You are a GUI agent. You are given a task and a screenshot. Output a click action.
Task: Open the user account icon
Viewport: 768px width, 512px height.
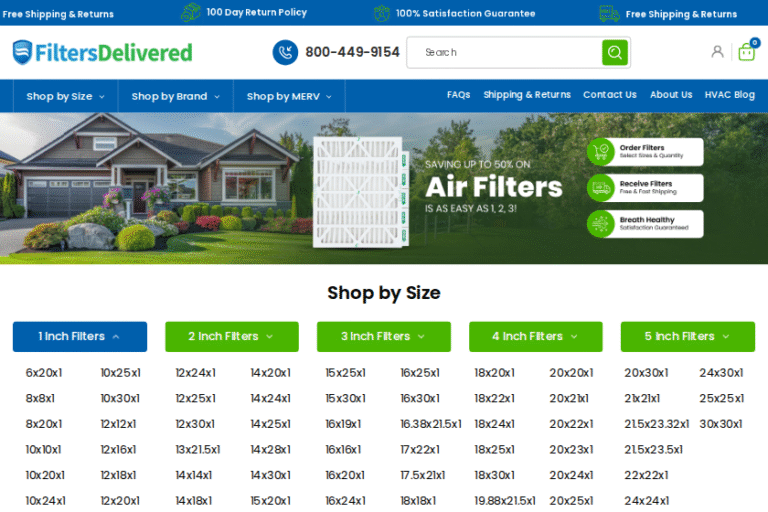pyautogui.click(x=717, y=52)
